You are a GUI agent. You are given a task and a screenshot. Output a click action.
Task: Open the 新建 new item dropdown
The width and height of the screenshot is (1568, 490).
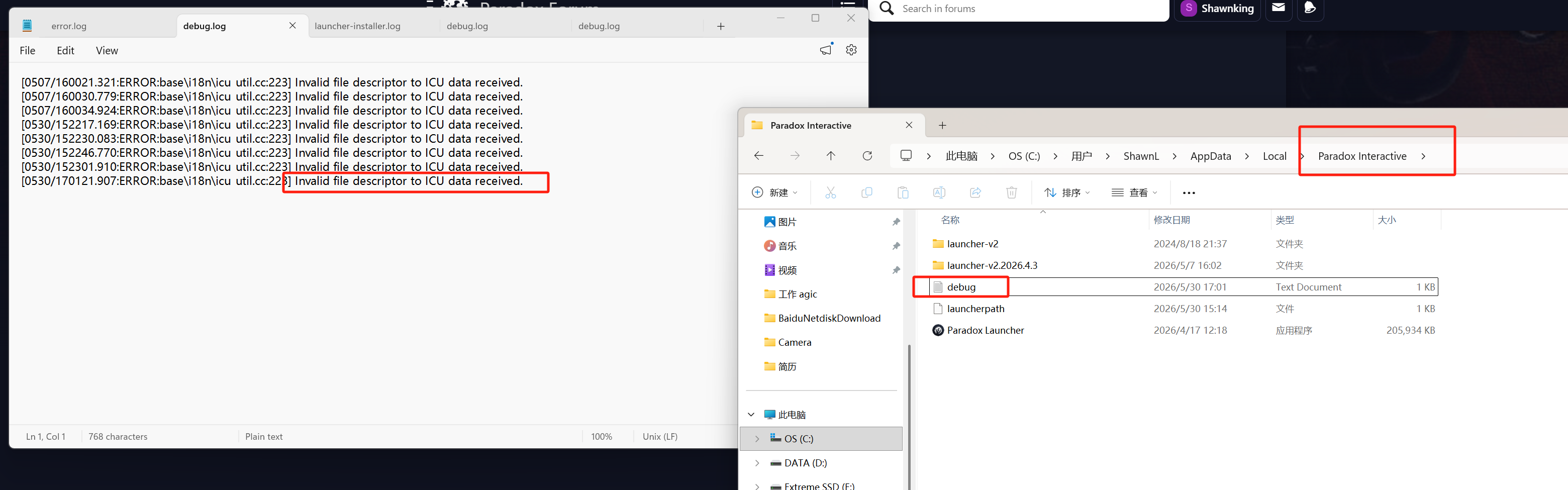pos(774,192)
